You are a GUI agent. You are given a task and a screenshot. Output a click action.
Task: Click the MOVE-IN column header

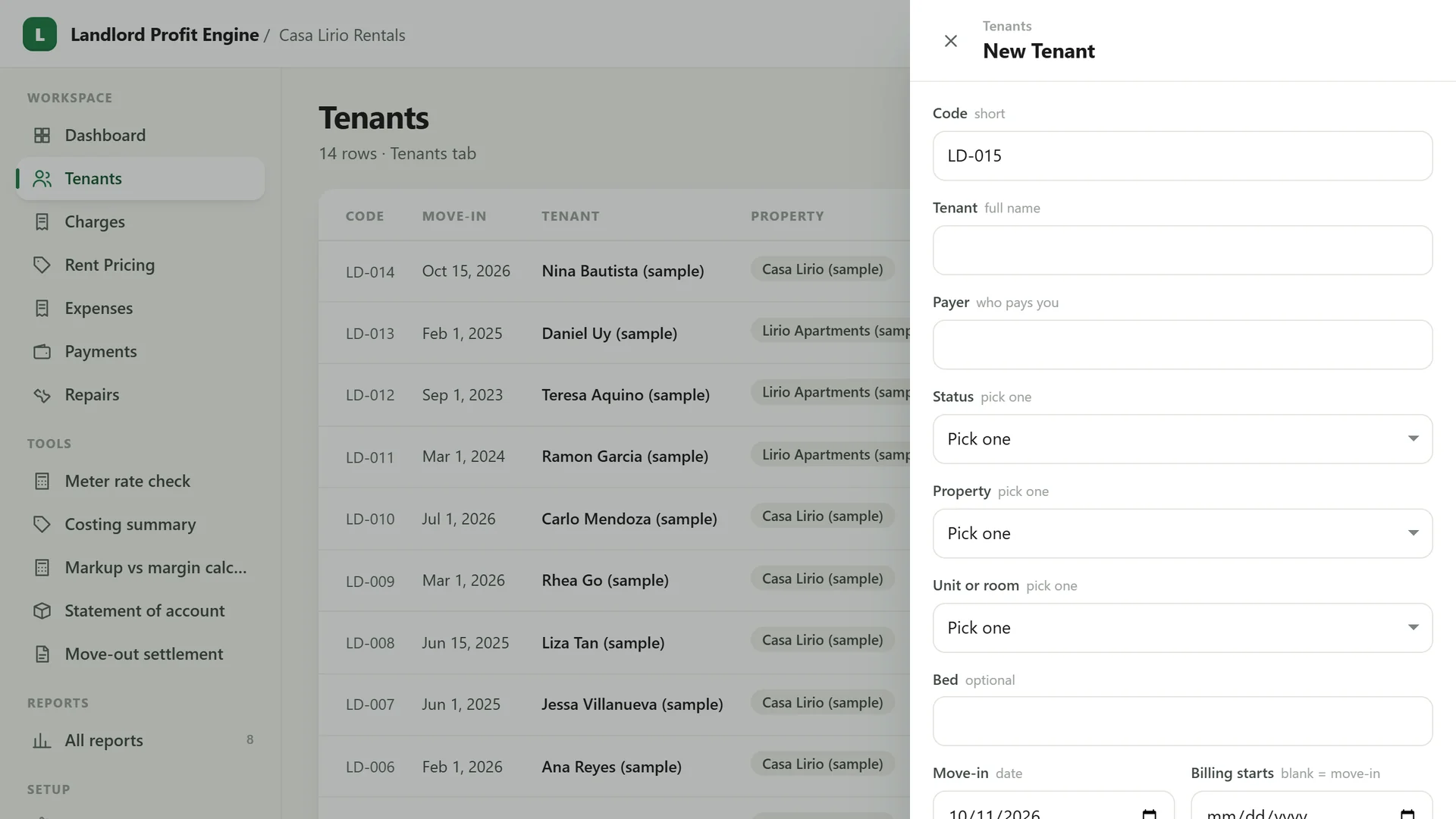(x=454, y=216)
